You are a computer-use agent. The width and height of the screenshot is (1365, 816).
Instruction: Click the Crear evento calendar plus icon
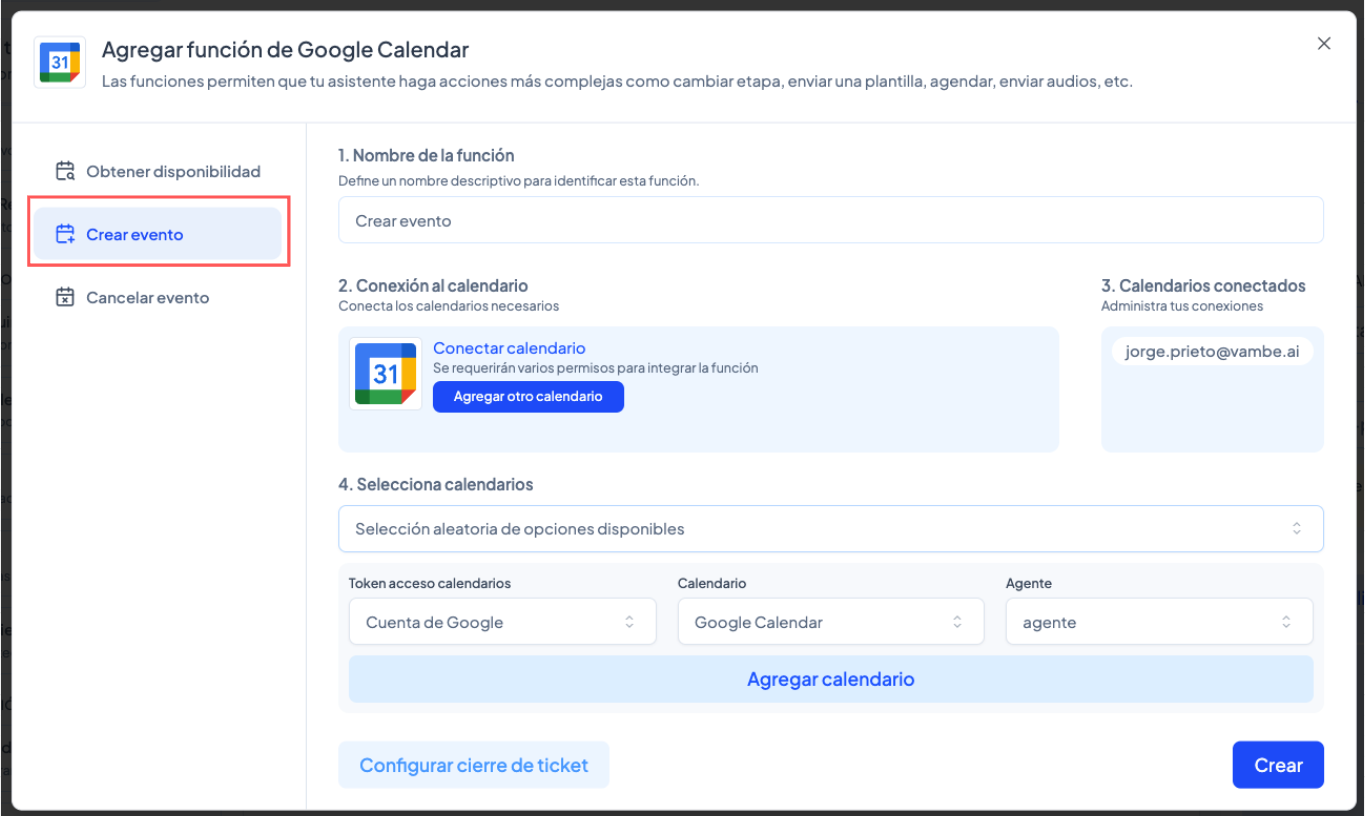(65, 235)
